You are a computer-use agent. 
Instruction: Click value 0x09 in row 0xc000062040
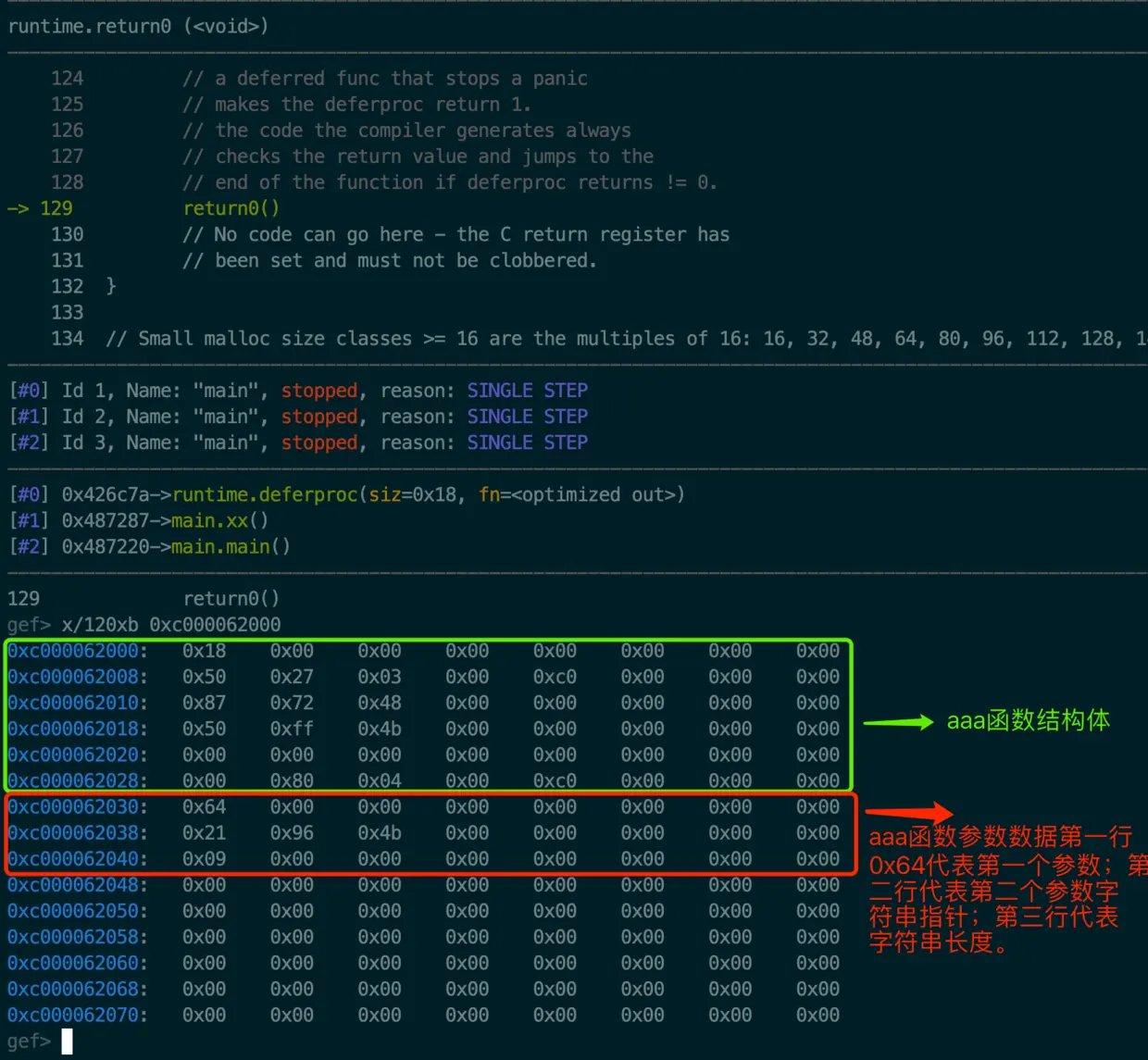tap(204, 858)
